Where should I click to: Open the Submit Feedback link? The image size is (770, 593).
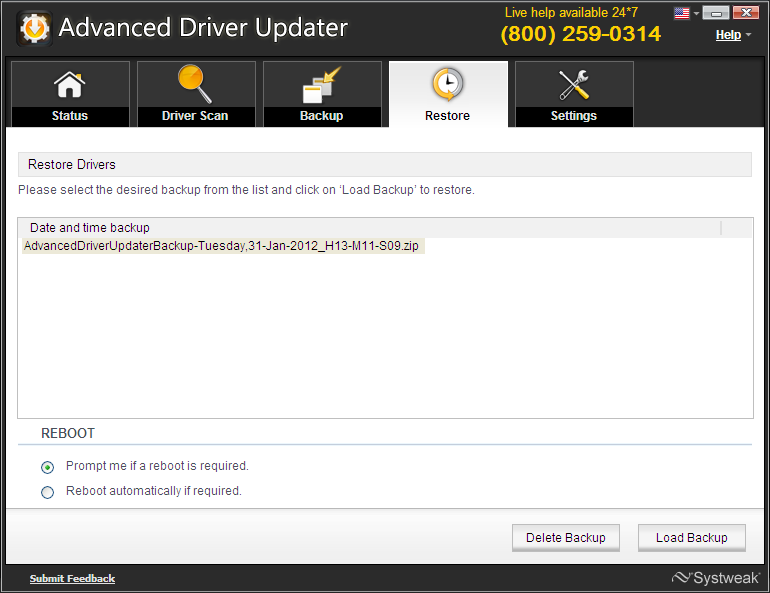click(72, 578)
